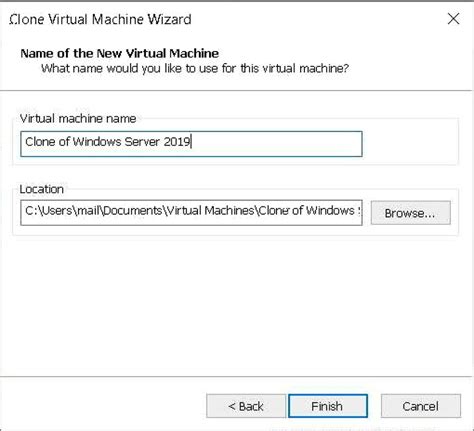
Task: Close the Clone Virtual Machine Wizard
Action: click(x=453, y=19)
